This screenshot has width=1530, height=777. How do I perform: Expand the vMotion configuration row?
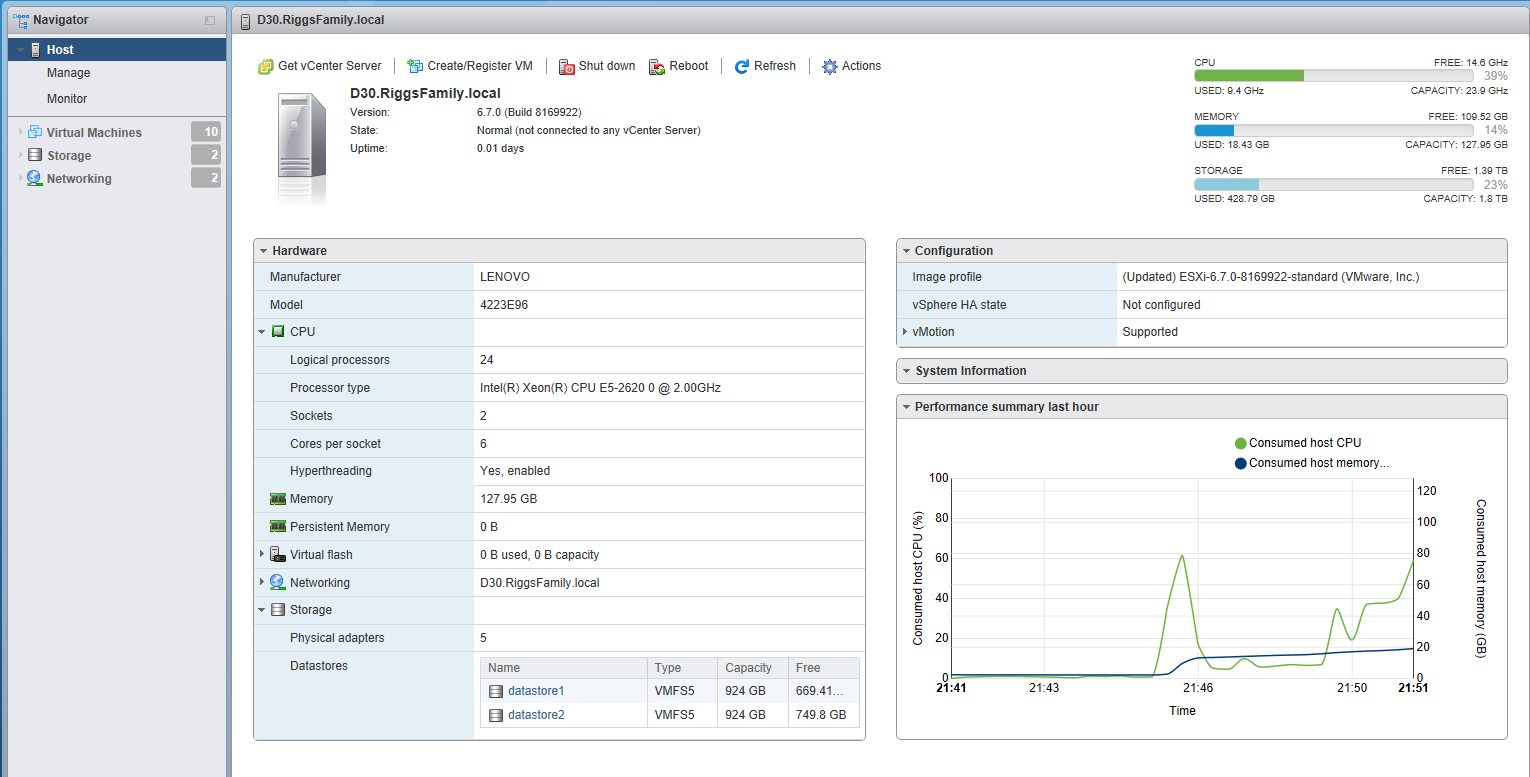click(x=905, y=332)
